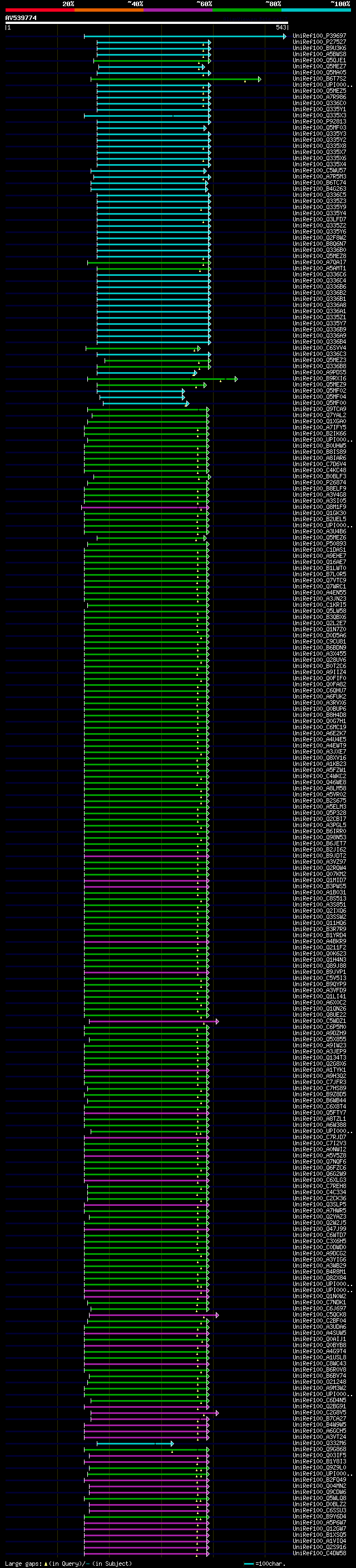
Task: Click the purple alignment bar for UniRef100_Q8M1F9
Action: [x=145, y=508]
